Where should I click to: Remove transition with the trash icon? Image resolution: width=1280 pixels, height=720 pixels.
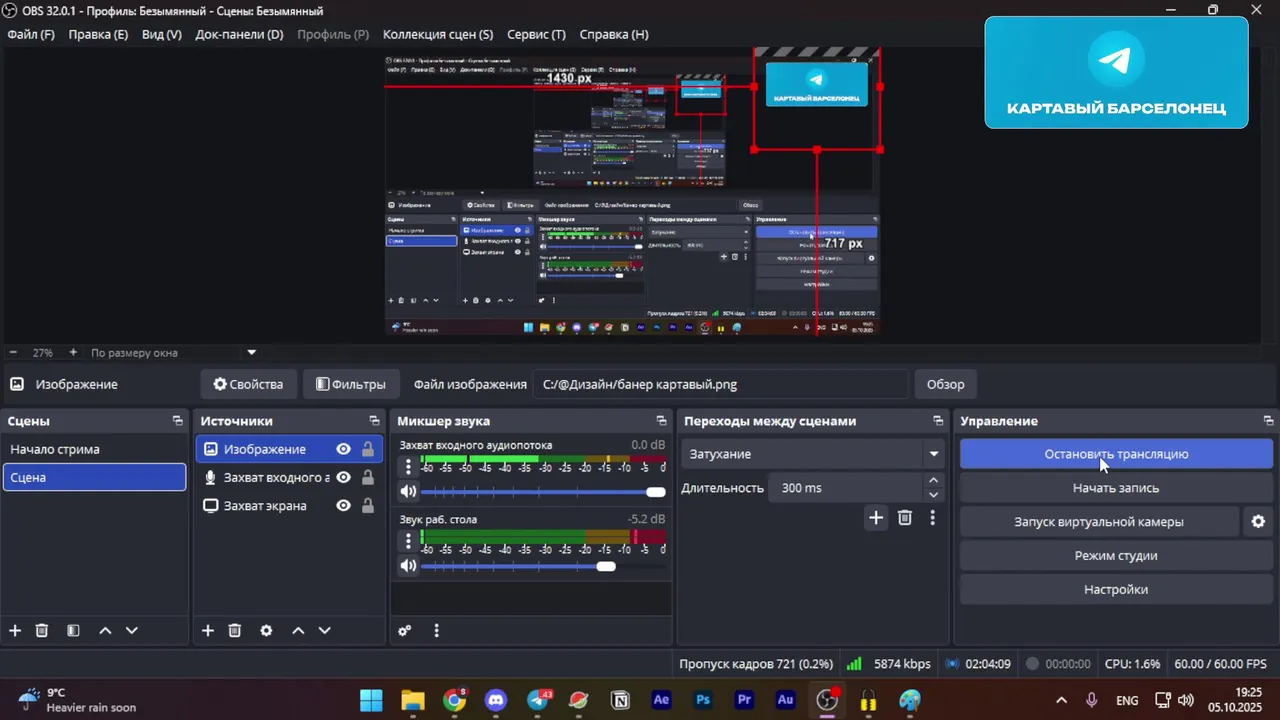tap(905, 517)
